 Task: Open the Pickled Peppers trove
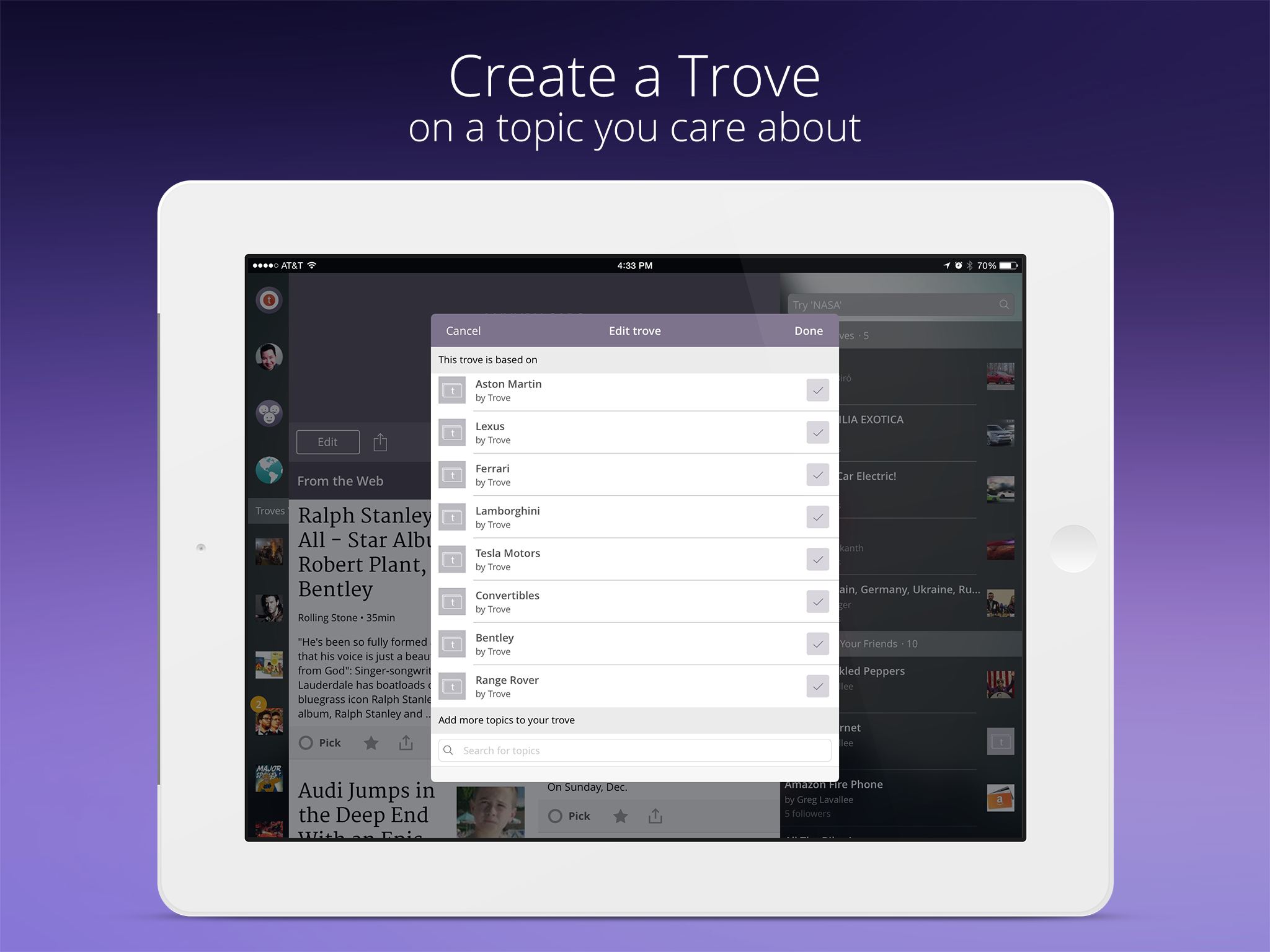[x=871, y=671]
